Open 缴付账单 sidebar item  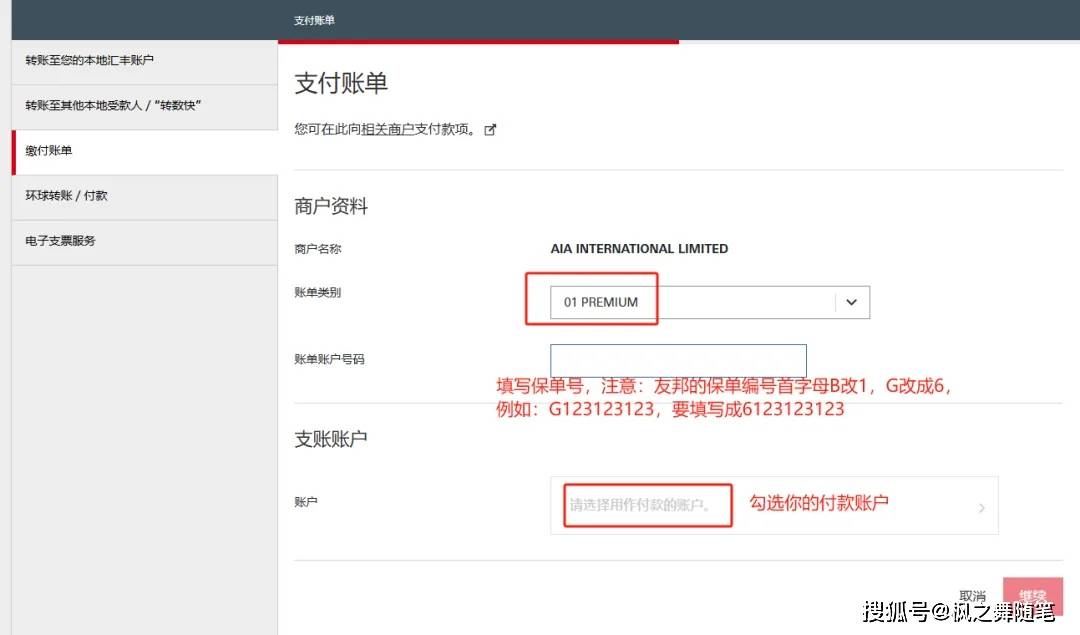[x=145, y=152]
